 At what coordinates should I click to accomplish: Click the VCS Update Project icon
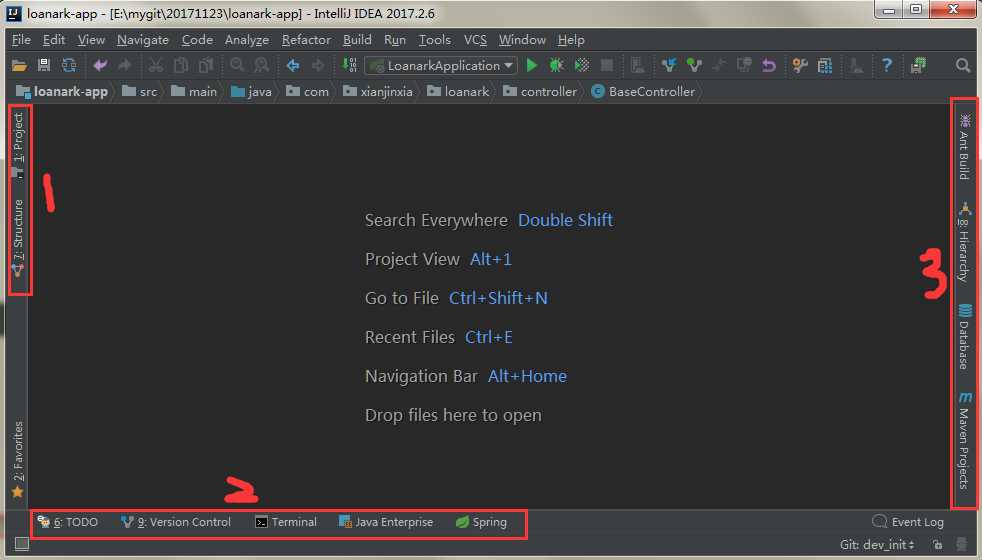(x=669, y=65)
